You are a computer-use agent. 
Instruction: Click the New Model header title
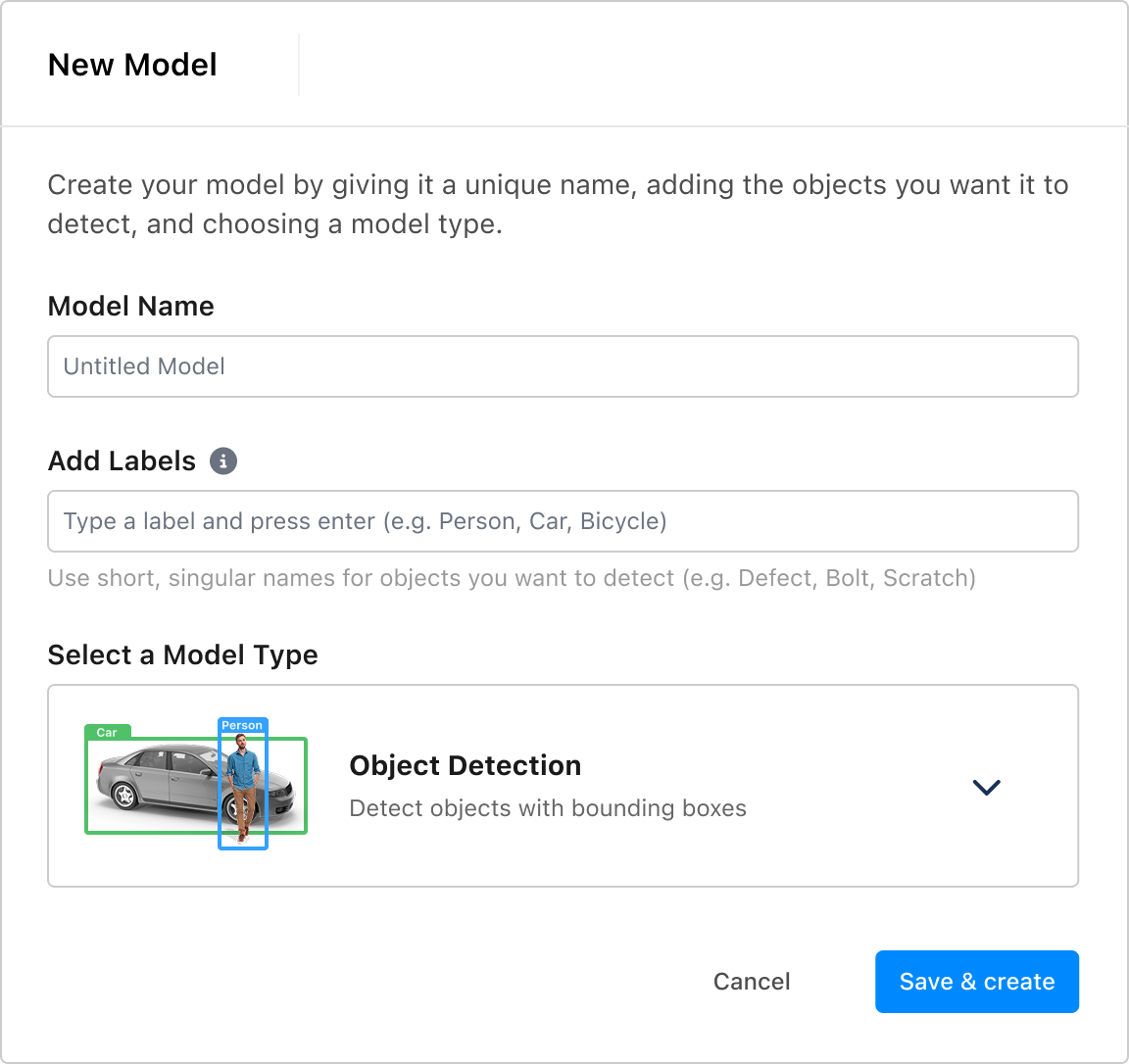(x=132, y=65)
